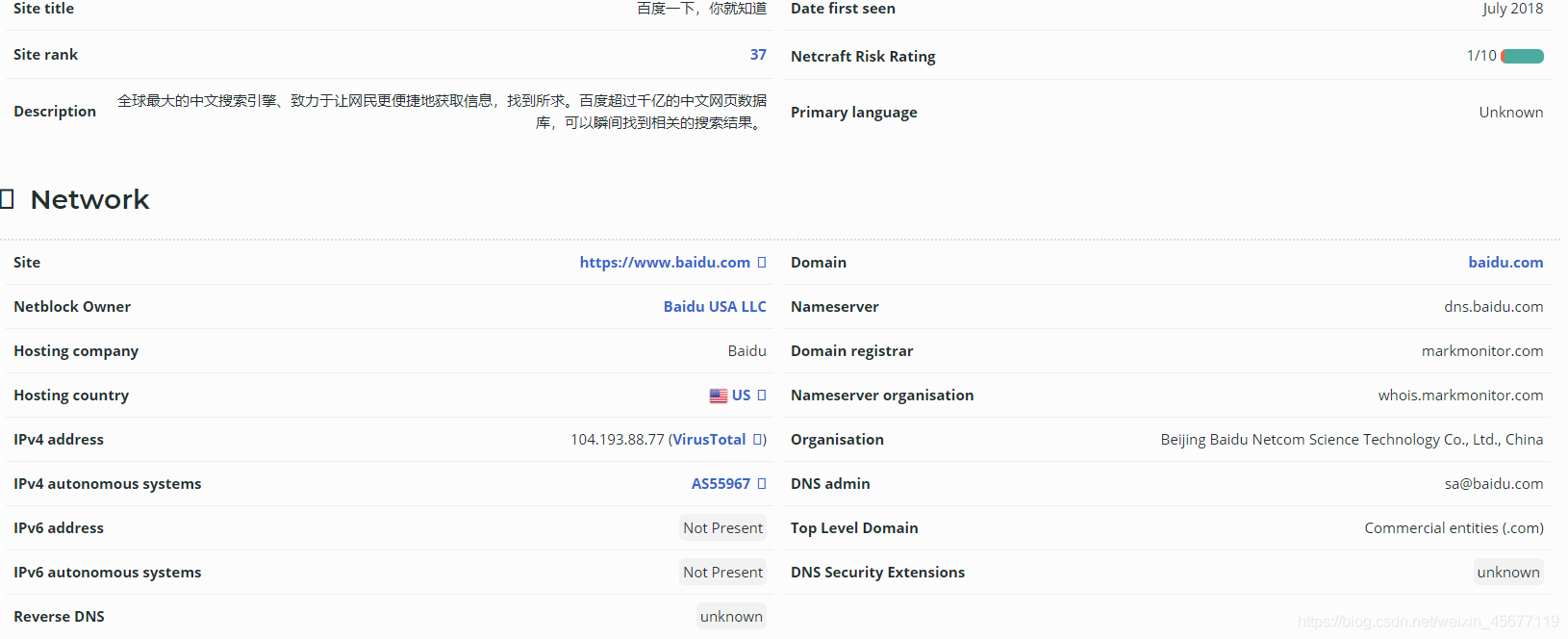Click the July 2018 date first seen value

coord(1512,9)
